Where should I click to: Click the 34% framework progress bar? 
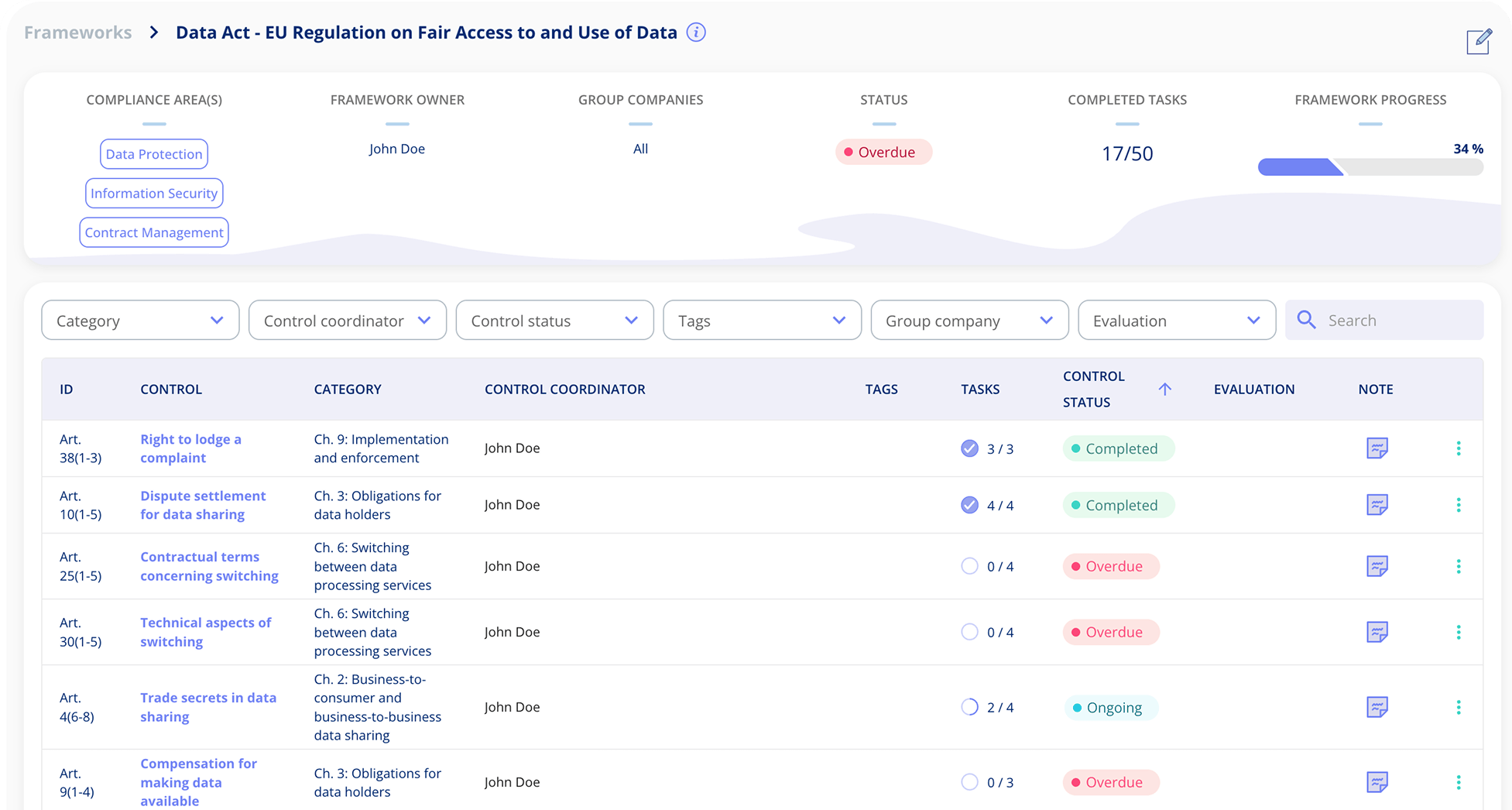tap(1370, 166)
